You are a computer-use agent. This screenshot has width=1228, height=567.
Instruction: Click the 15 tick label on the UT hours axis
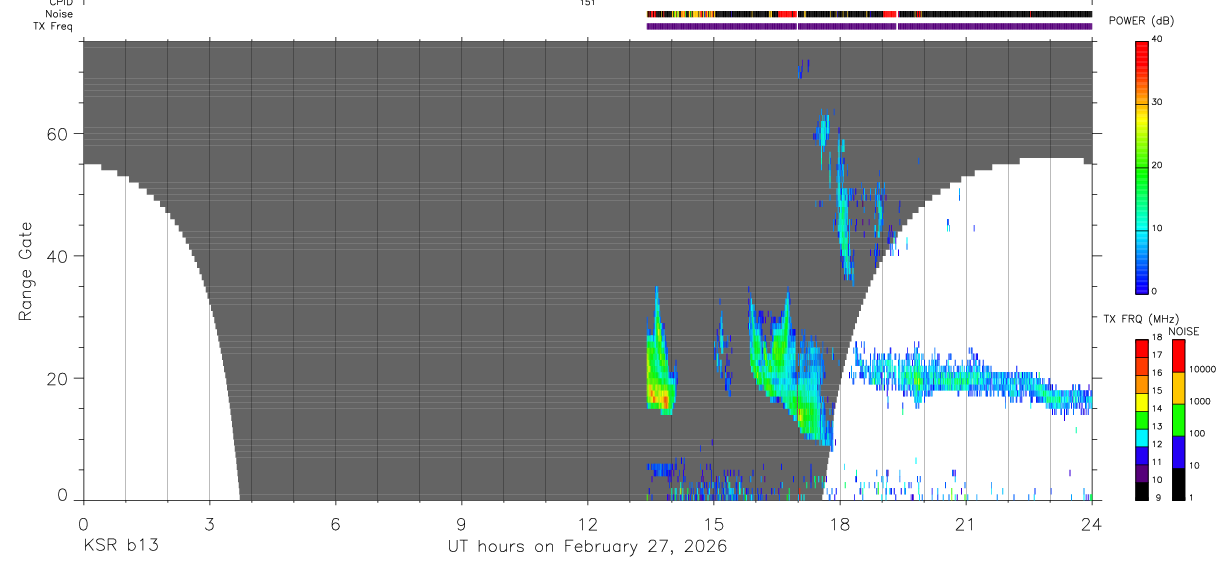714,522
